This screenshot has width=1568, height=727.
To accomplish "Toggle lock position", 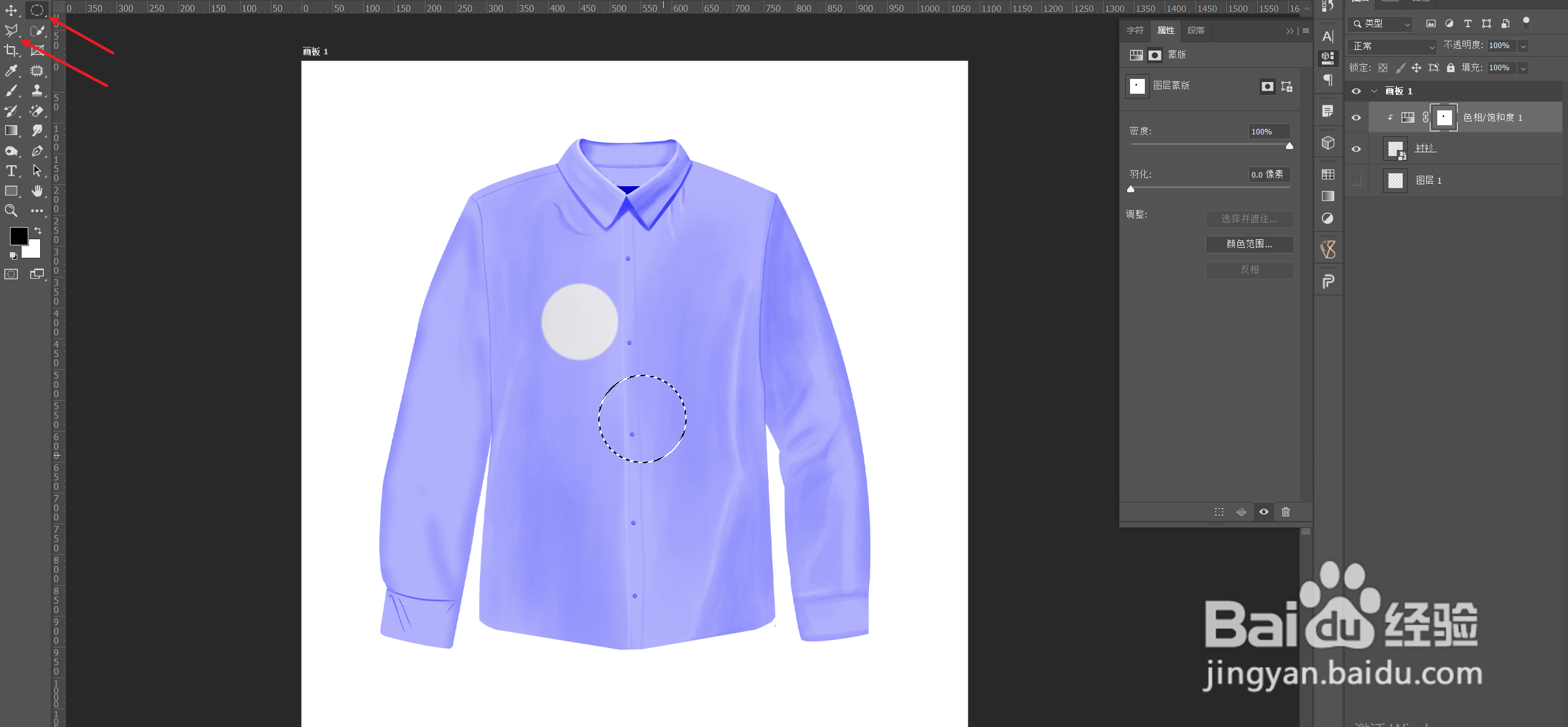I will tap(1416, 68).
